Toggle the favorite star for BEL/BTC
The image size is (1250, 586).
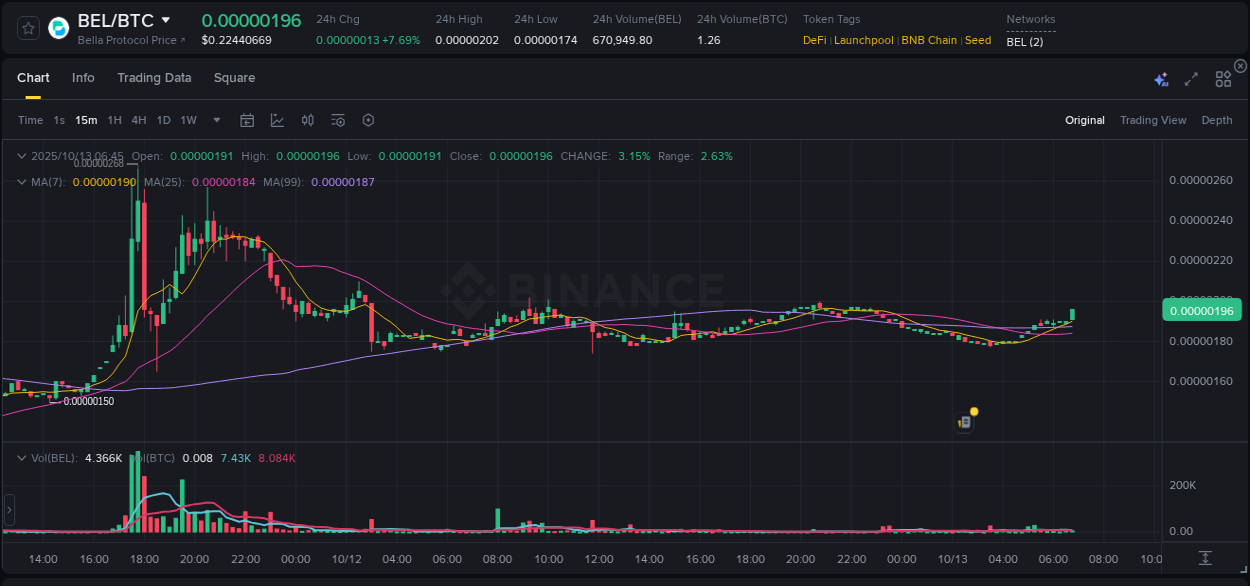(27, 27)
